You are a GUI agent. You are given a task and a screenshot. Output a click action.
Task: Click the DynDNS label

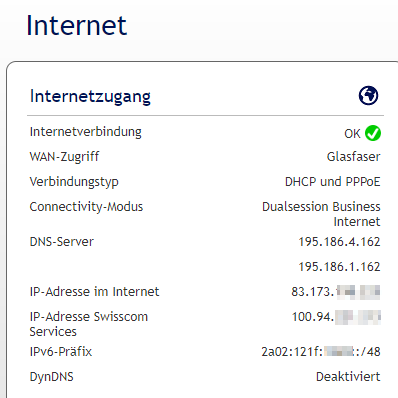coord(52,377)
